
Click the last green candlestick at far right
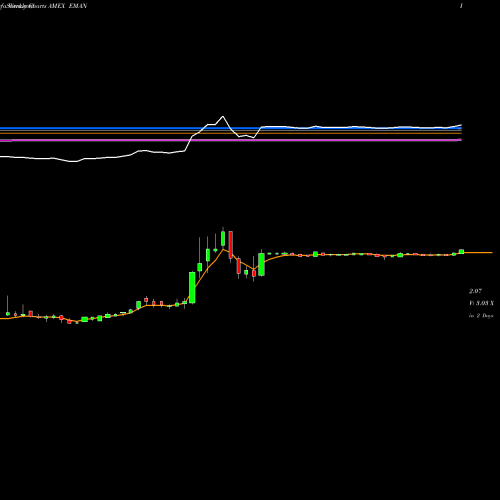461,251
